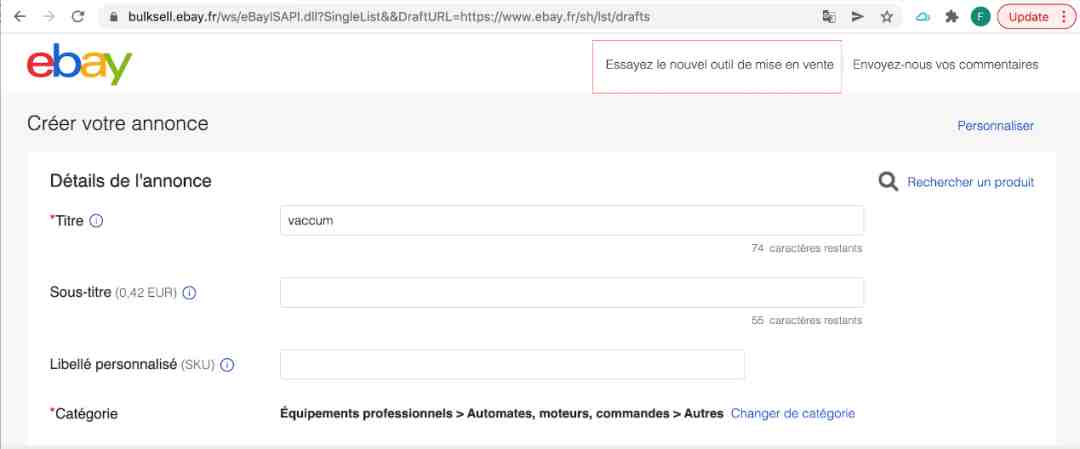1080x449 pixels.
Task: Click the Détails de l'annonce heading
Action: [x=131, y=181]
